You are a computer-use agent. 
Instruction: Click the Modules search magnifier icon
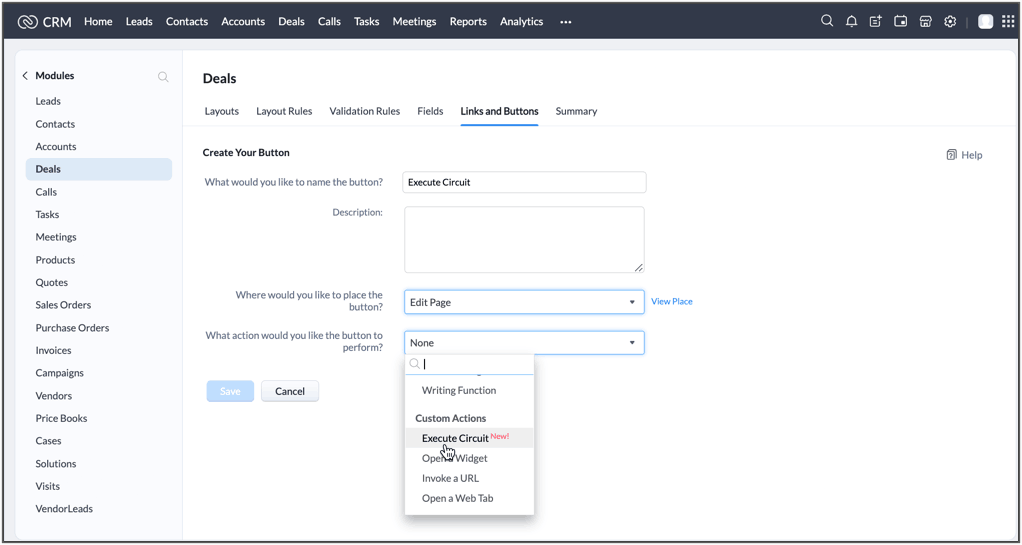point(163,77)
